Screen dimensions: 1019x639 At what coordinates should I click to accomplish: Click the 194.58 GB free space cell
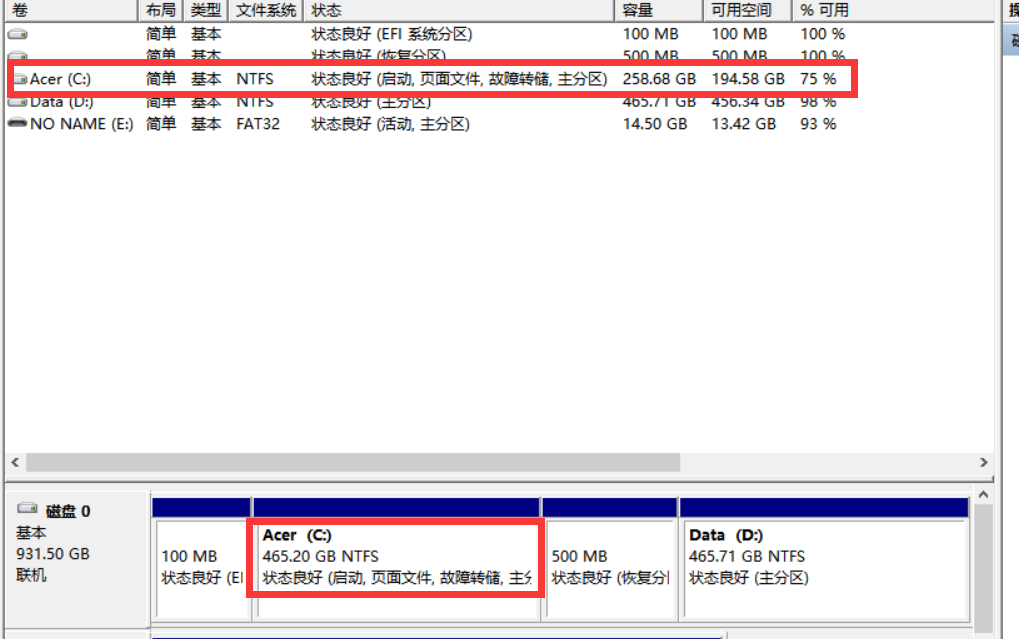pos(748,79)
